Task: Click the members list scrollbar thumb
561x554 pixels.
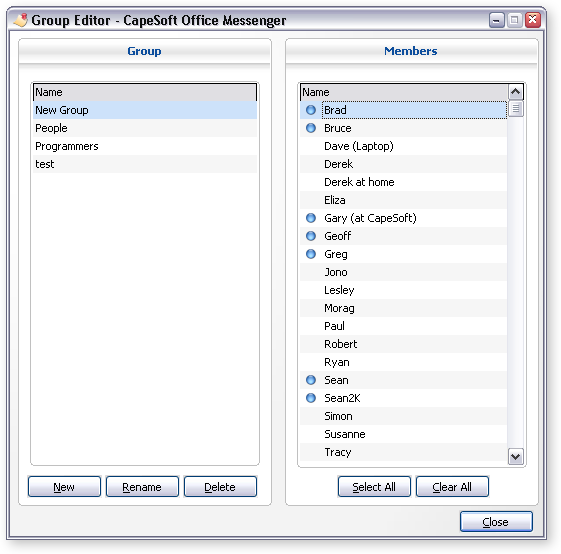Action: (x=516, y=109)
